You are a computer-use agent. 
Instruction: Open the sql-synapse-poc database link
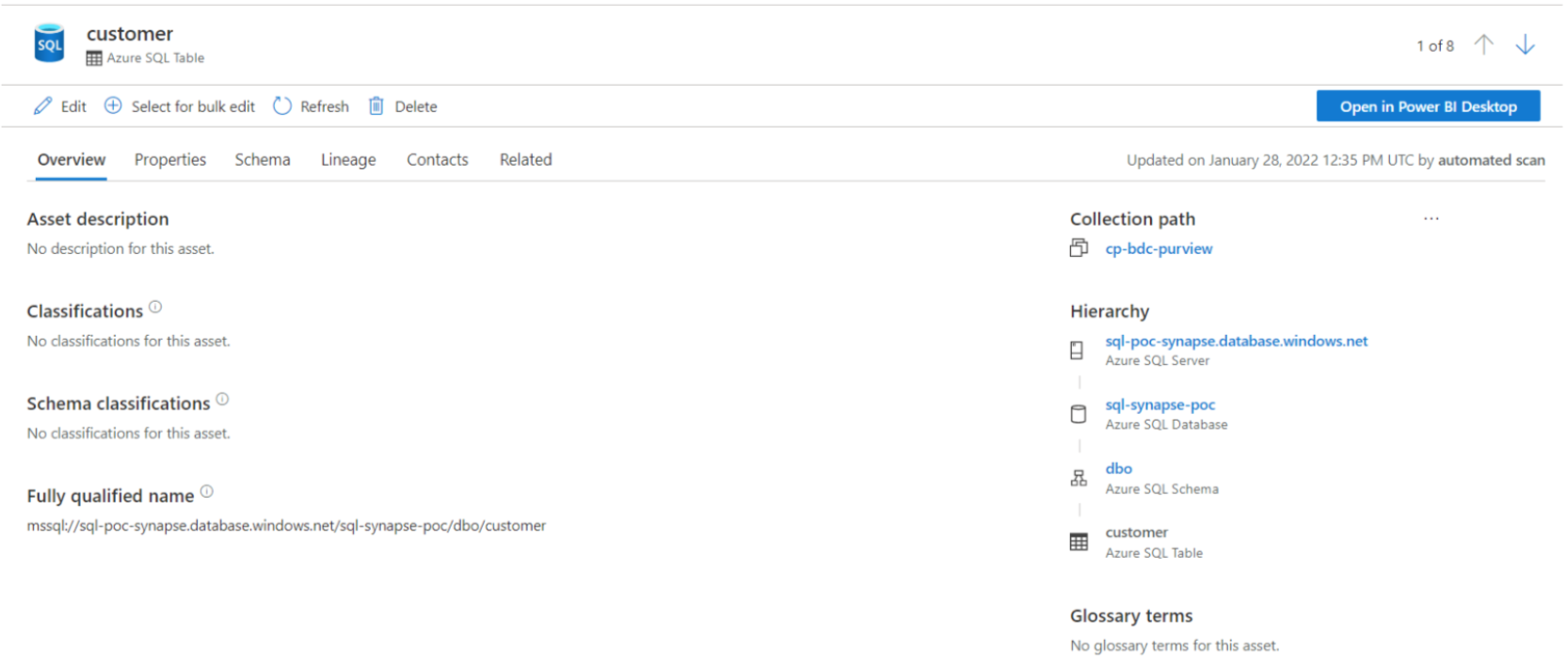pyautogui.click(x=1160, y=405)
